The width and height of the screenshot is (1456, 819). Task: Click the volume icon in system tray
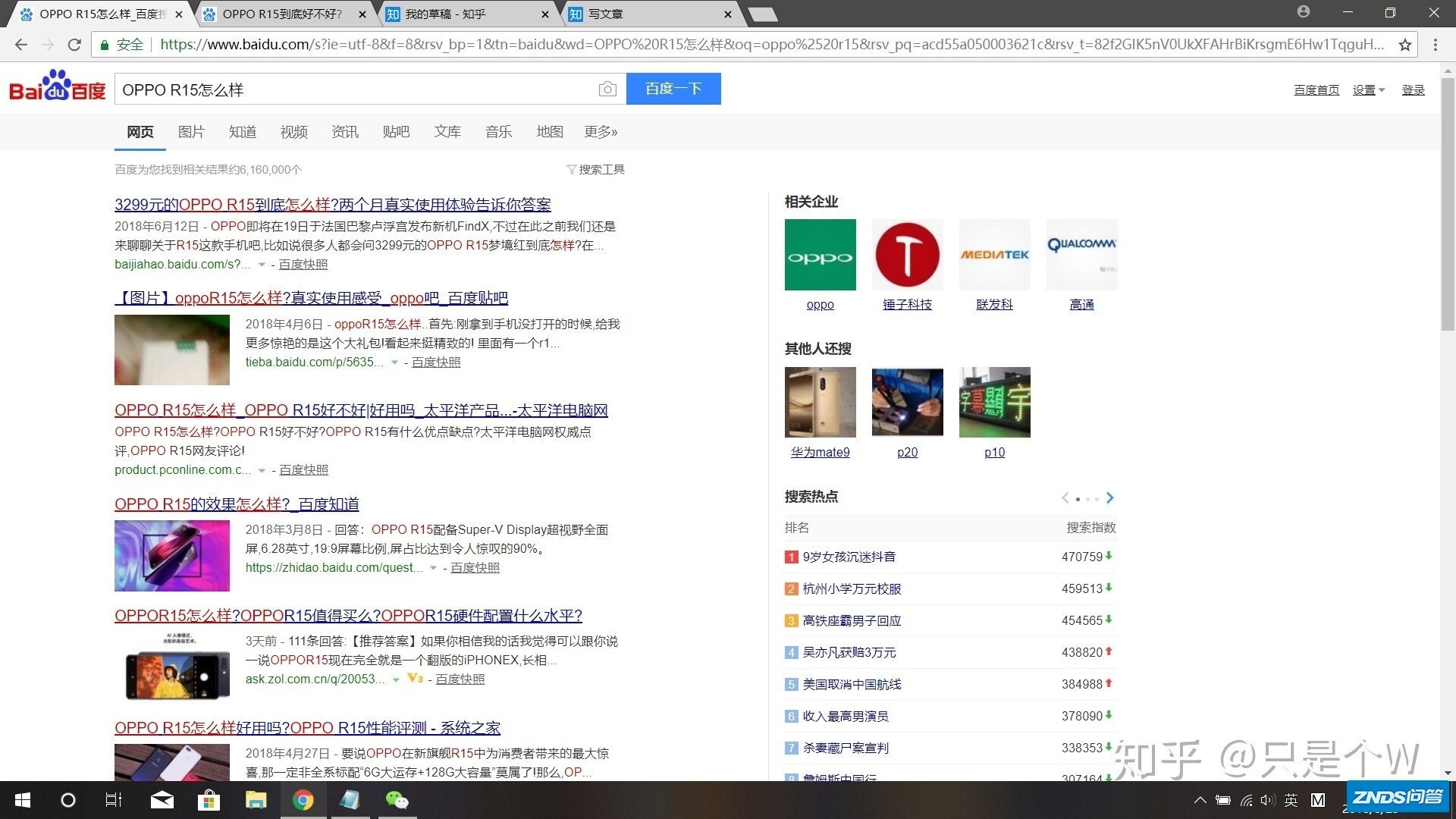click(x=1268, y=800)
